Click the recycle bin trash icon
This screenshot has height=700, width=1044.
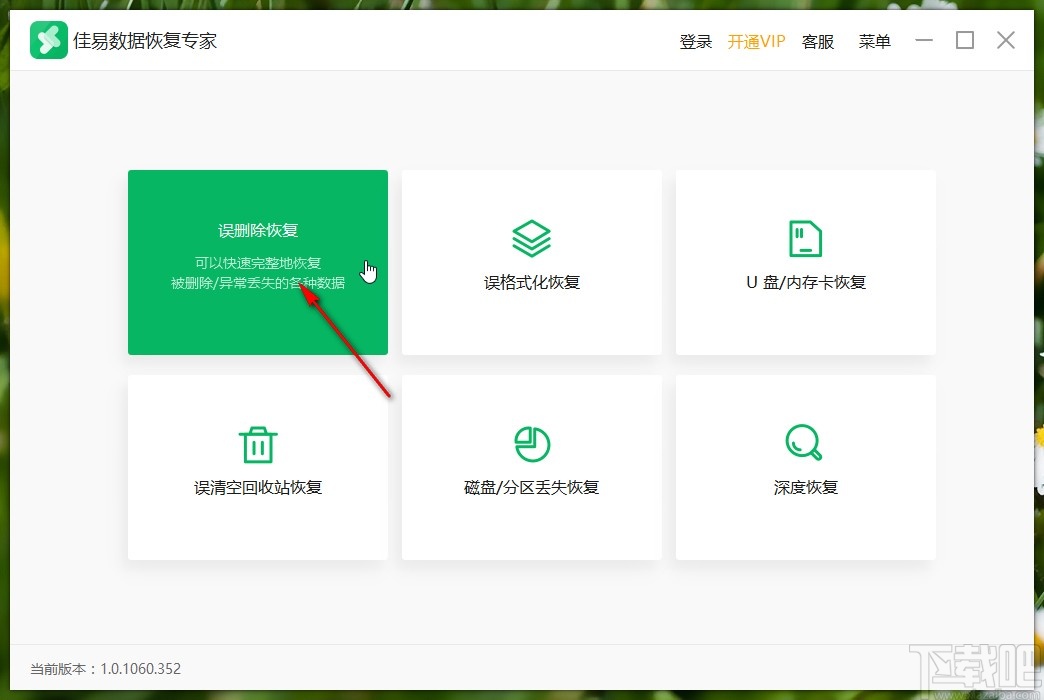coord(258,444)
